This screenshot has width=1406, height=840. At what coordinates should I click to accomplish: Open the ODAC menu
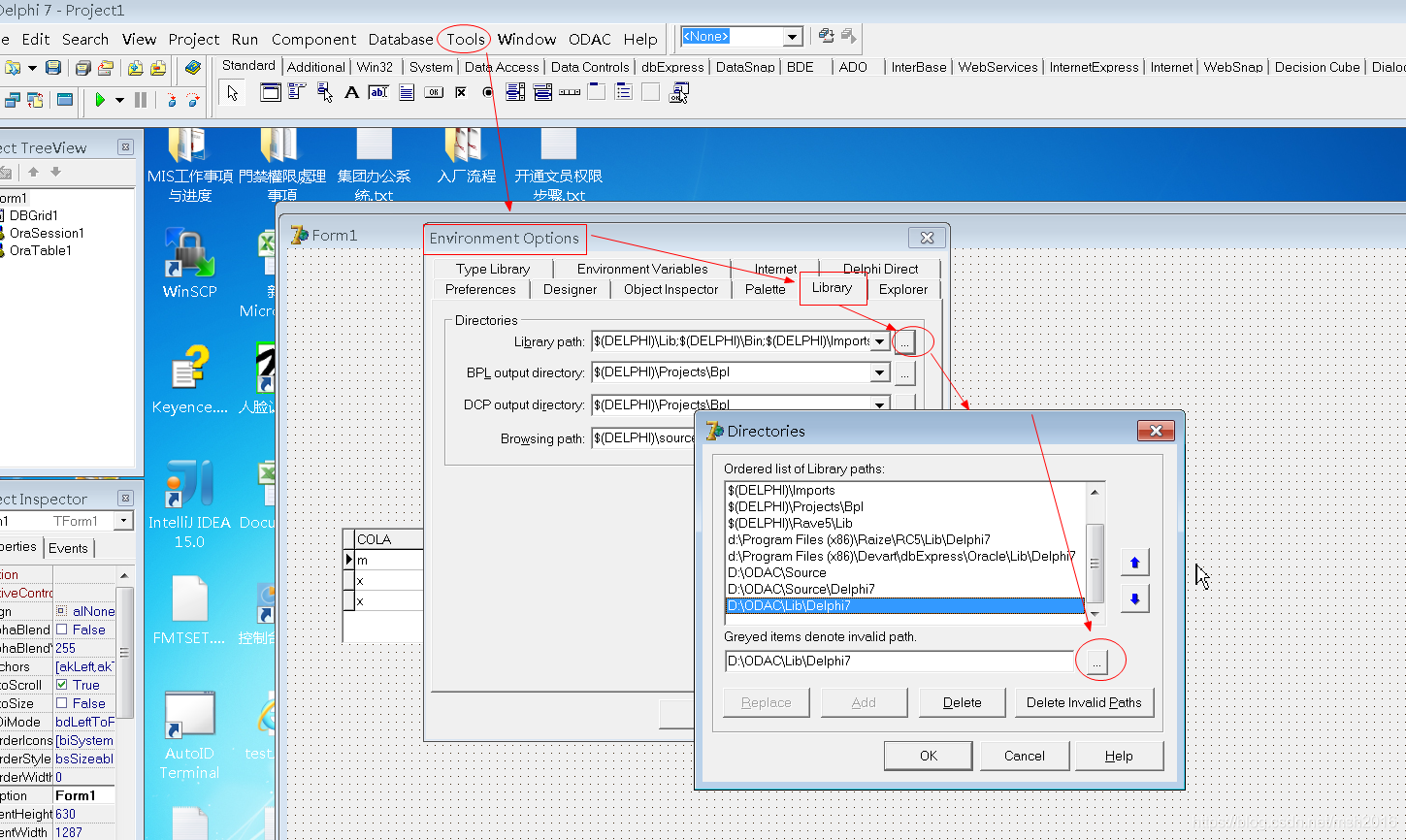pos(590,40)
